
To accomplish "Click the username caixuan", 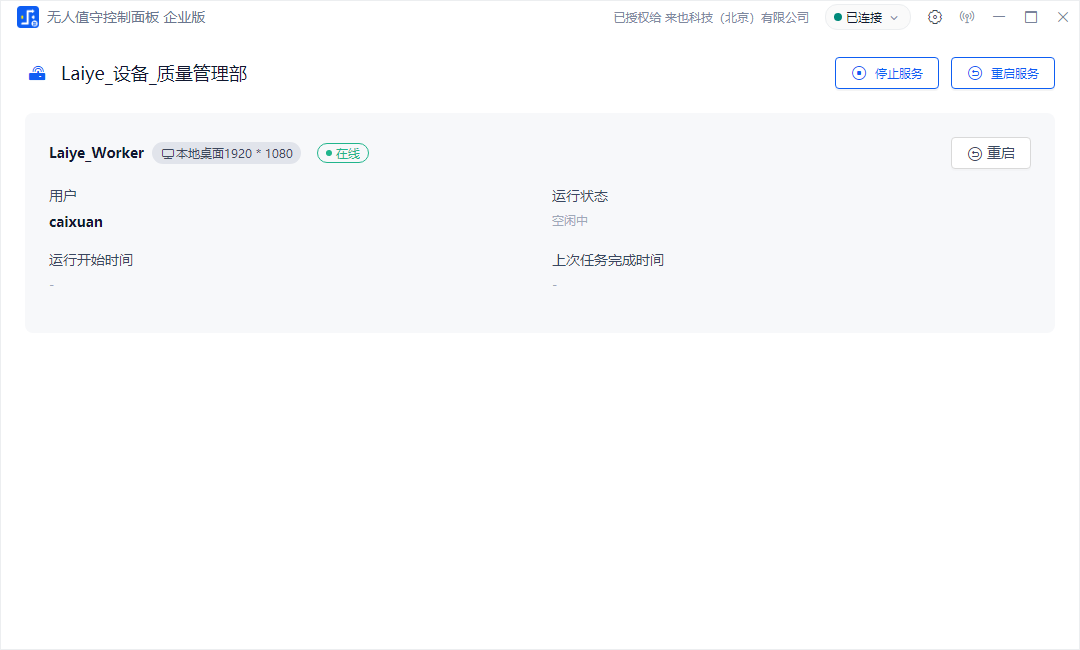I will (76, 222).
